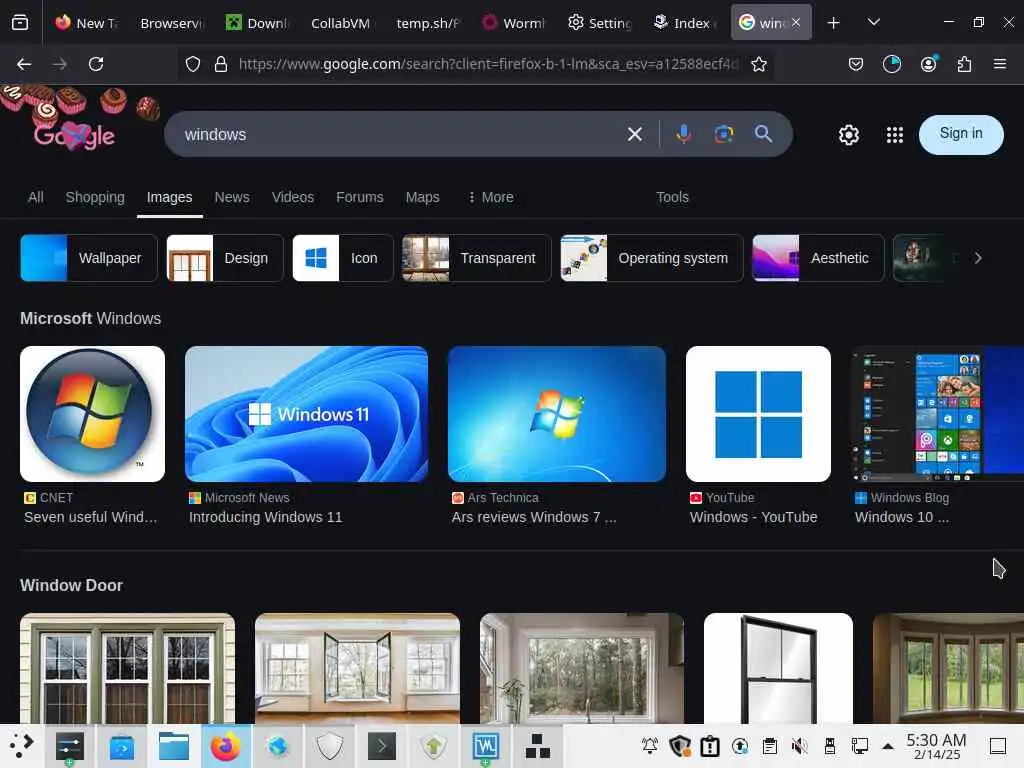
Task: Switch to the All results tab
Action: pos(36,197)
